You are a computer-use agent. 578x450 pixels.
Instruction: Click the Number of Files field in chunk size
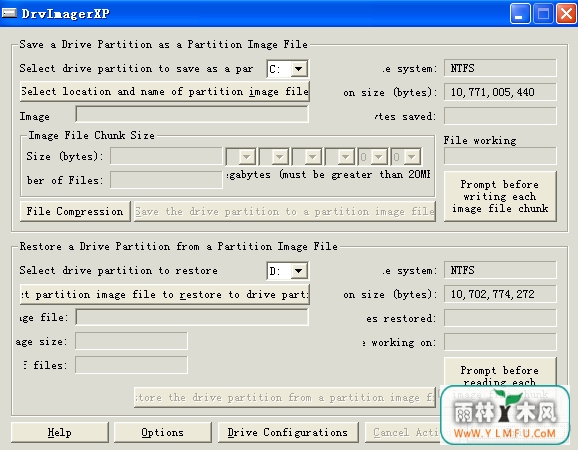pos(166,180)
